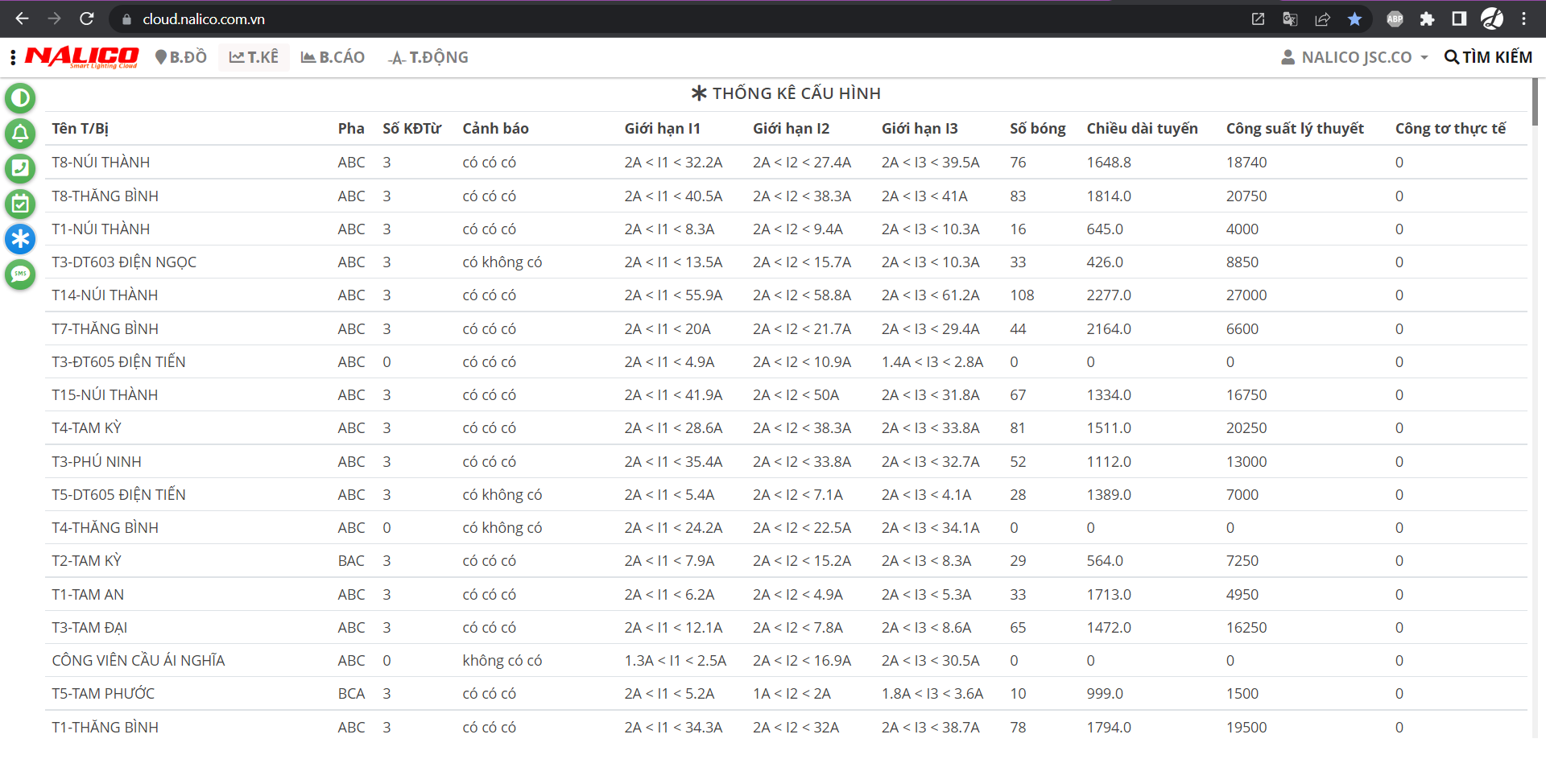Select row T3-DT603 ĐIỆN NGỌC
This screenshot has width=1546, height=784.
tap(786, 262)
